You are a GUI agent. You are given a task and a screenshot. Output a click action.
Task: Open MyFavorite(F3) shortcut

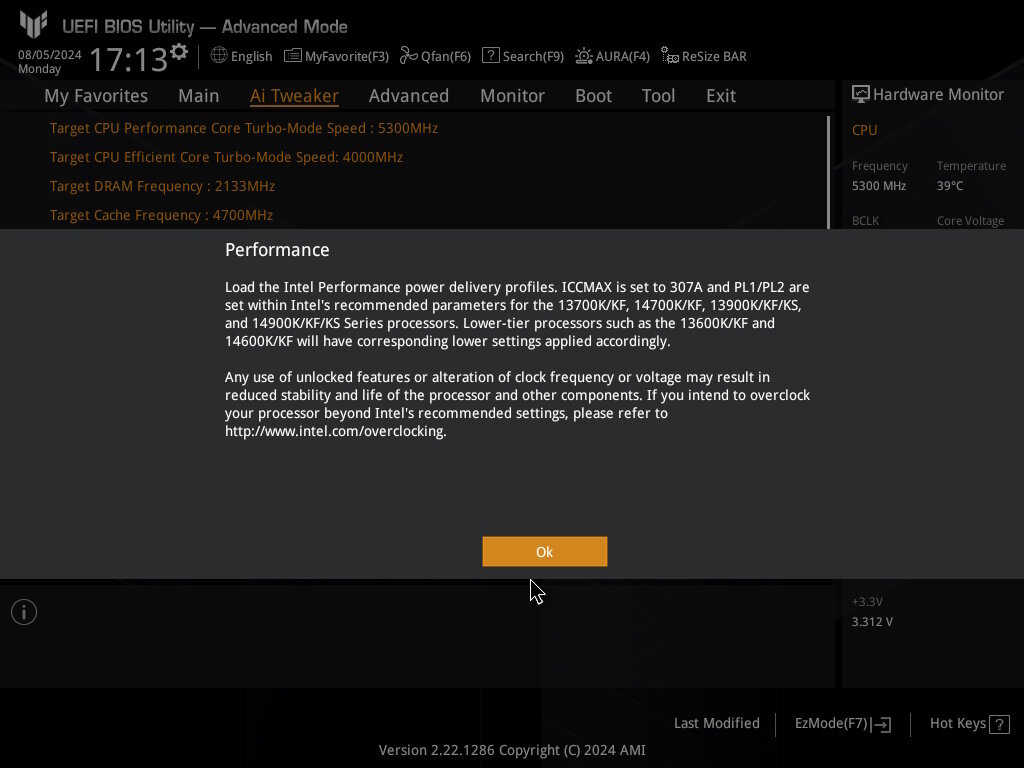click(x=347, y=57)
